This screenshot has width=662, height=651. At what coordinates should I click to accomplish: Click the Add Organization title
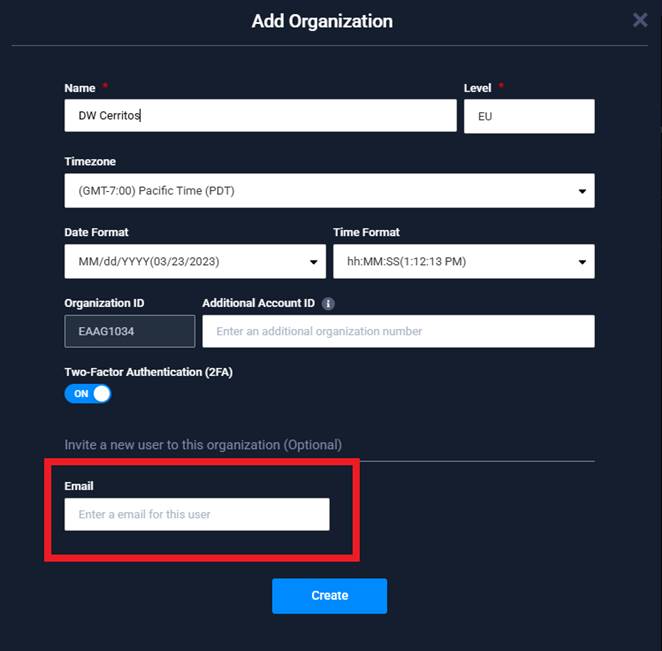[322, 21]
